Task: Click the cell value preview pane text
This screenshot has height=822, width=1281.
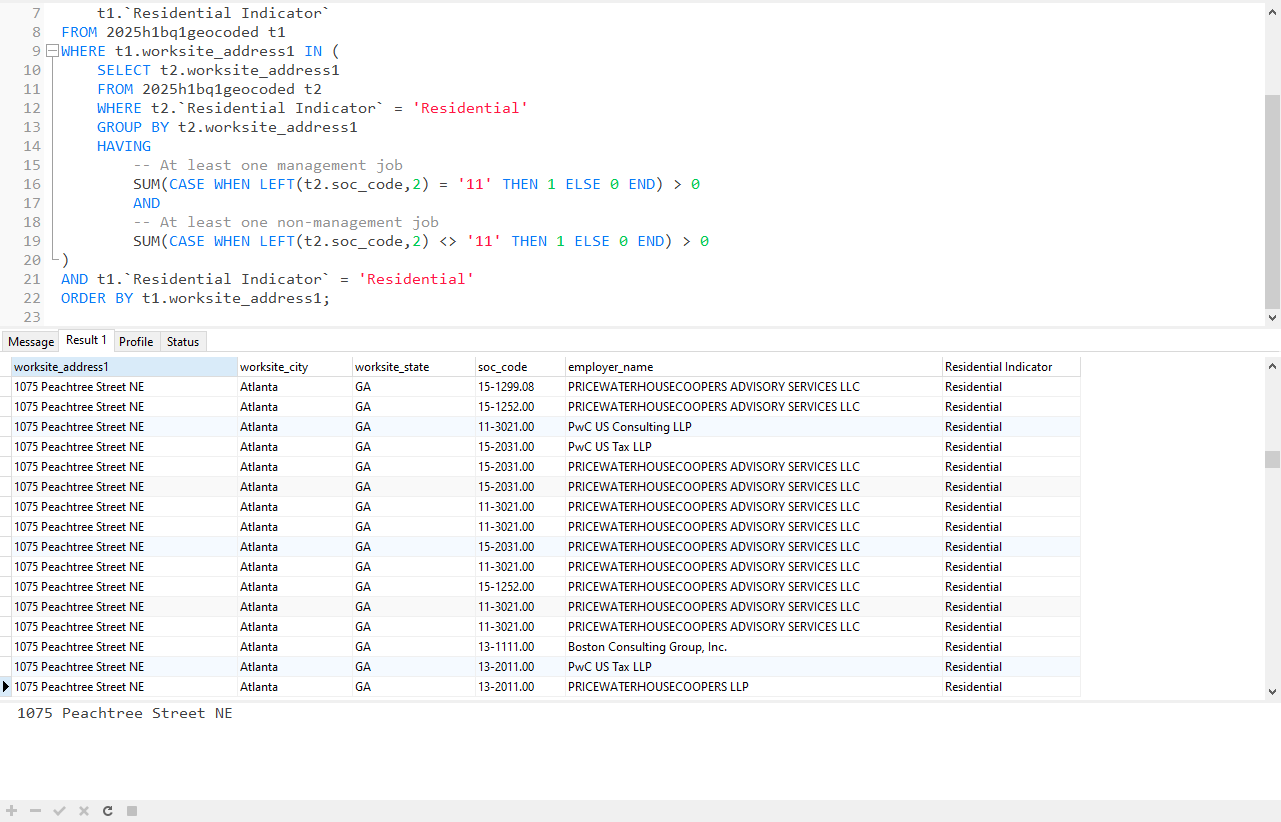Action: coord(125,713)
